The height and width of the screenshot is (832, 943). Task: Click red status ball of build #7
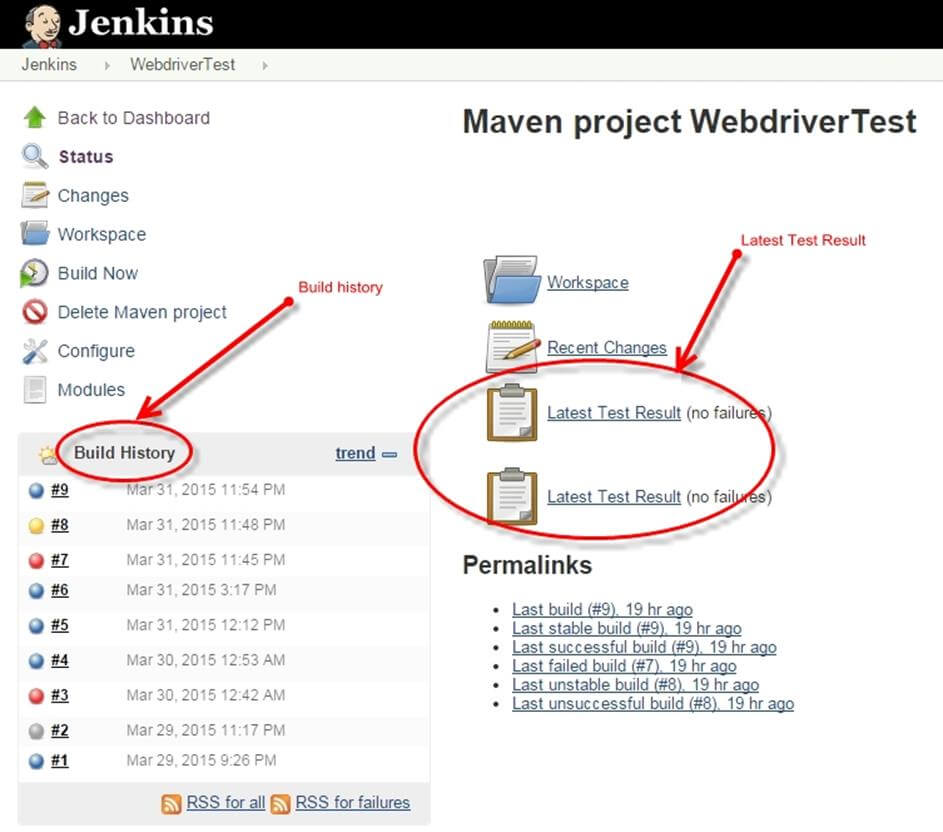(36, 560)
